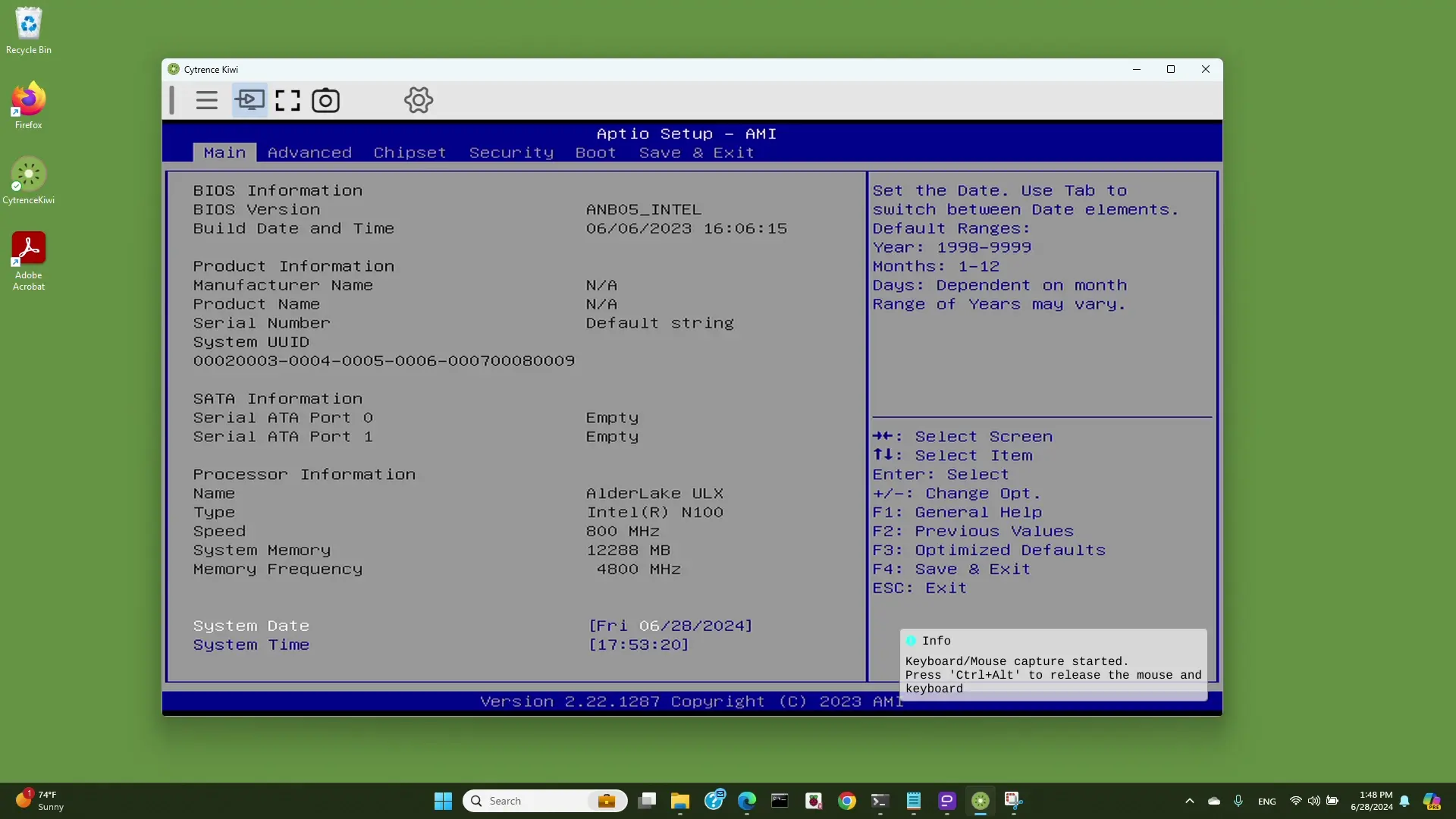Screen dimensions: 1456x819
Task: Click the Serial ATA Port 1 row
Action: click(x=416, y=437)
